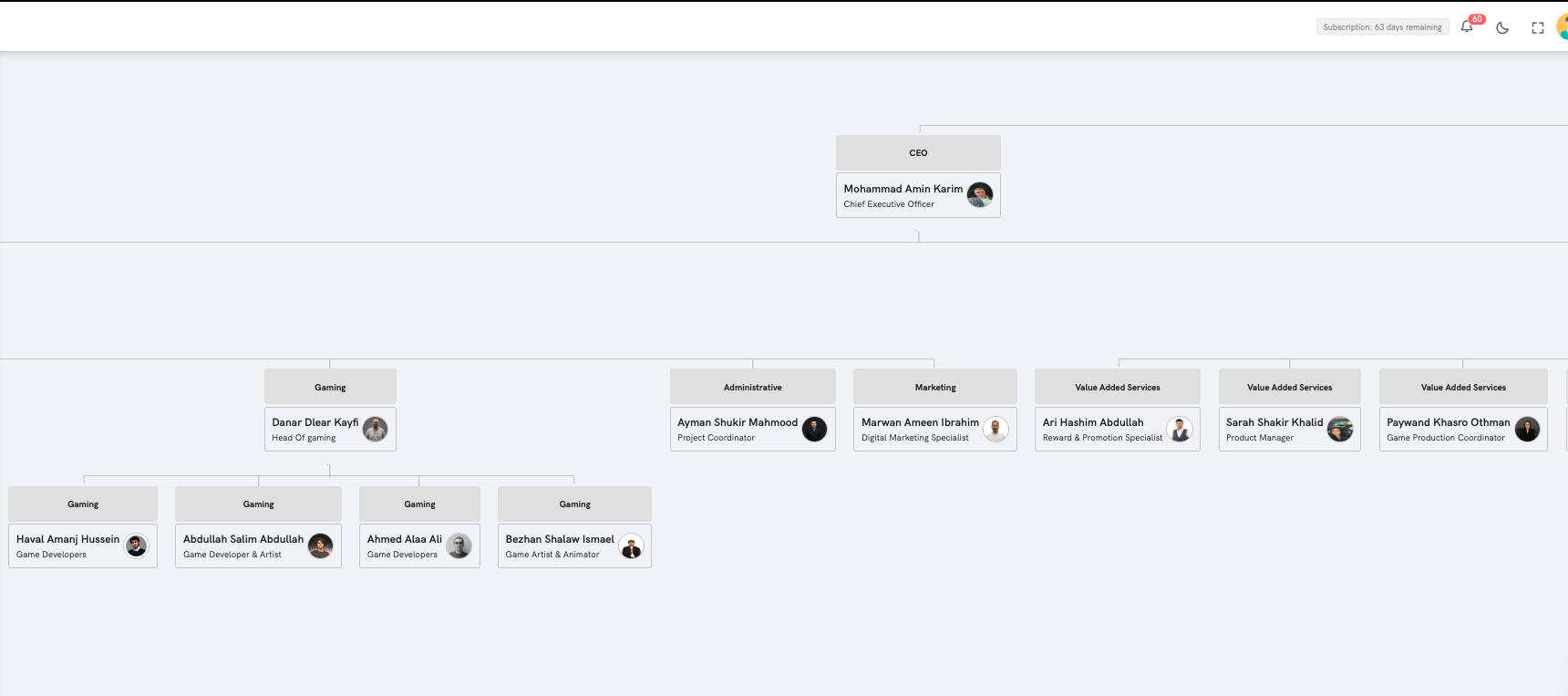Click Marwan Ameen Ibrahim's avatar
This screenshot has height=696, width=1568.
996,429
